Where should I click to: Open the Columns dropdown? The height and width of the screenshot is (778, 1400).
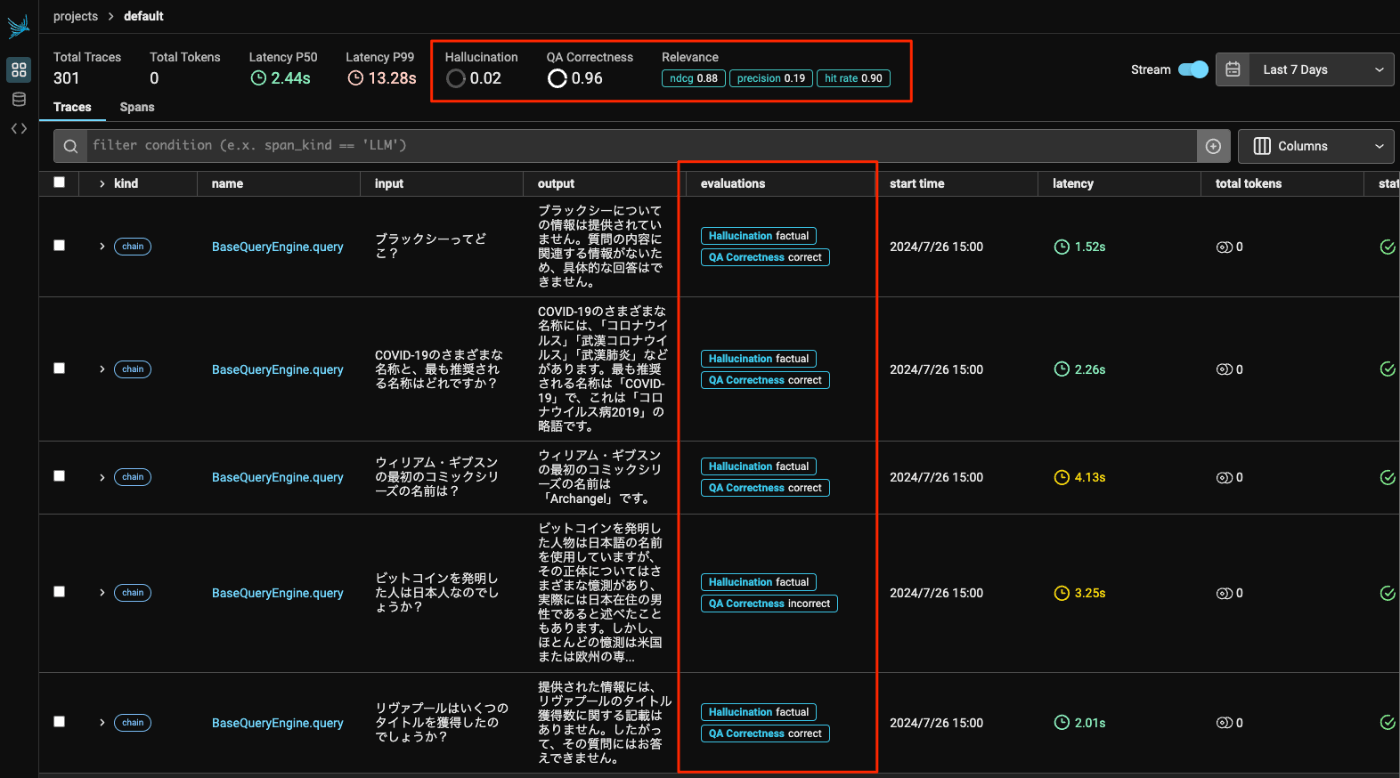[1316, 146]
